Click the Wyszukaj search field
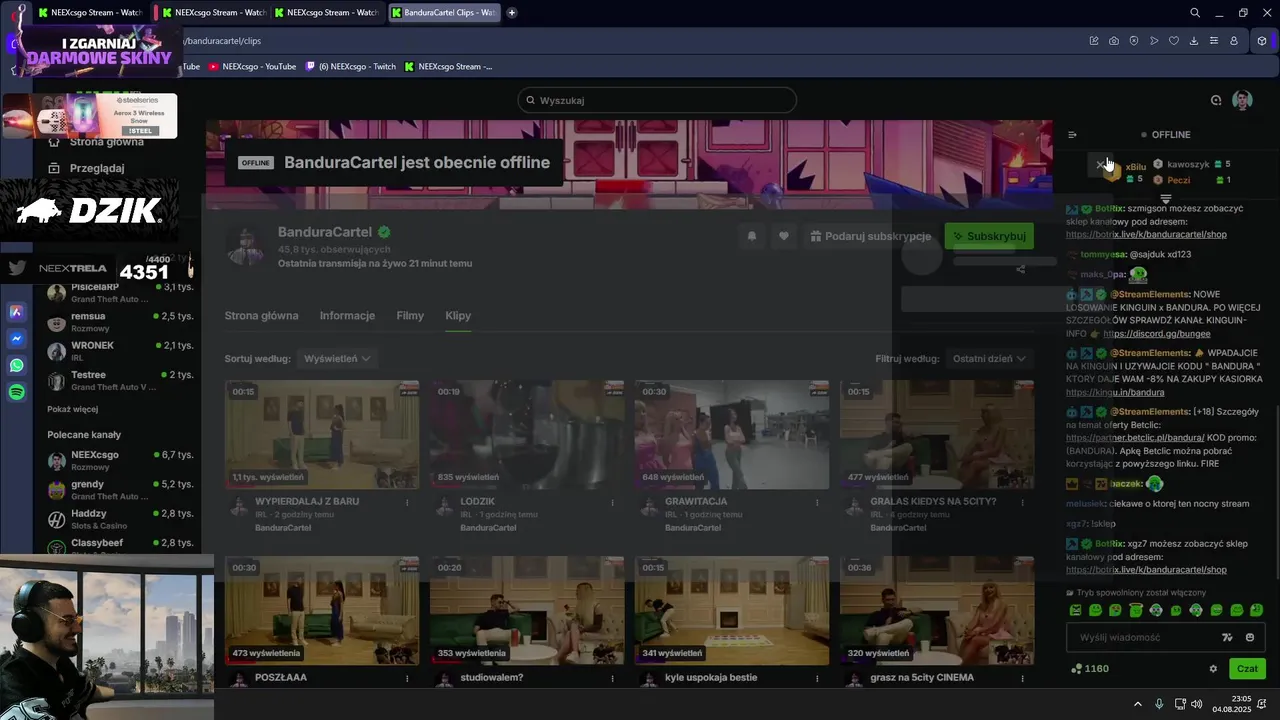This screenshot has width=1280, height=720. pyautogui.click(x=657, y=100)
